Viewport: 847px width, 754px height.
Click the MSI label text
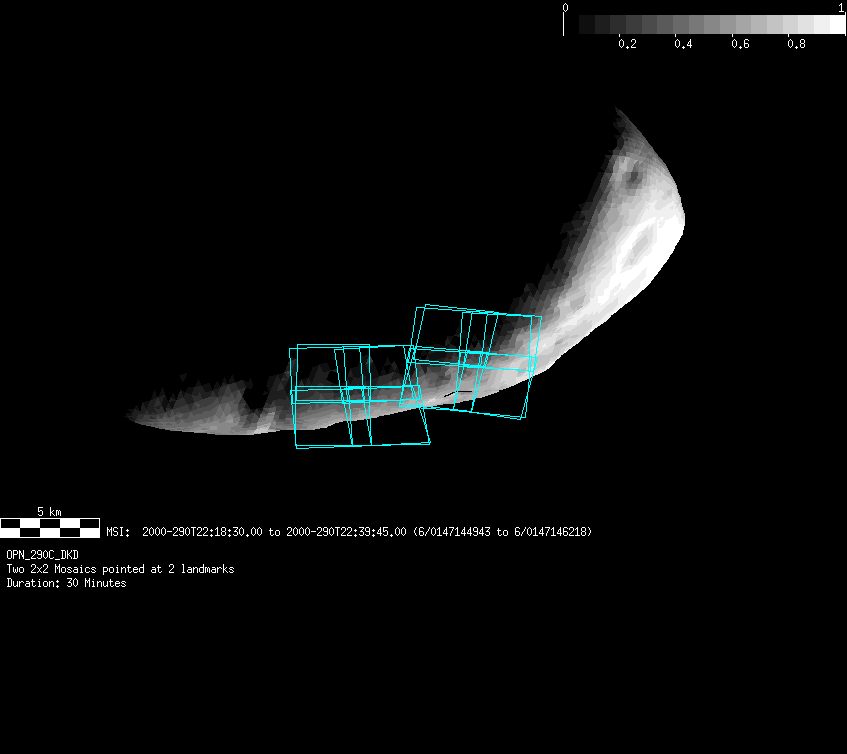118,532
